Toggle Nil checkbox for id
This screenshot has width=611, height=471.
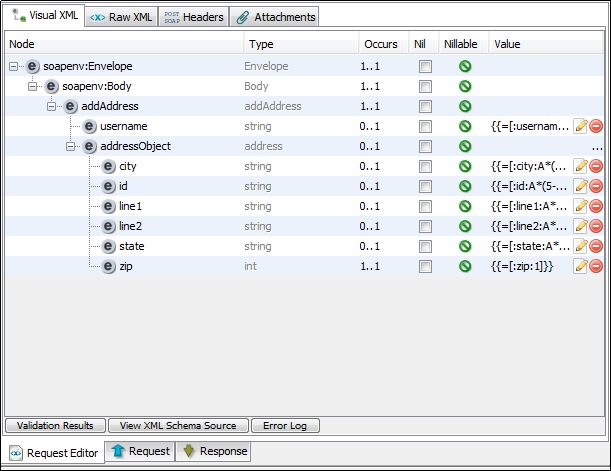tap(425, 187)
